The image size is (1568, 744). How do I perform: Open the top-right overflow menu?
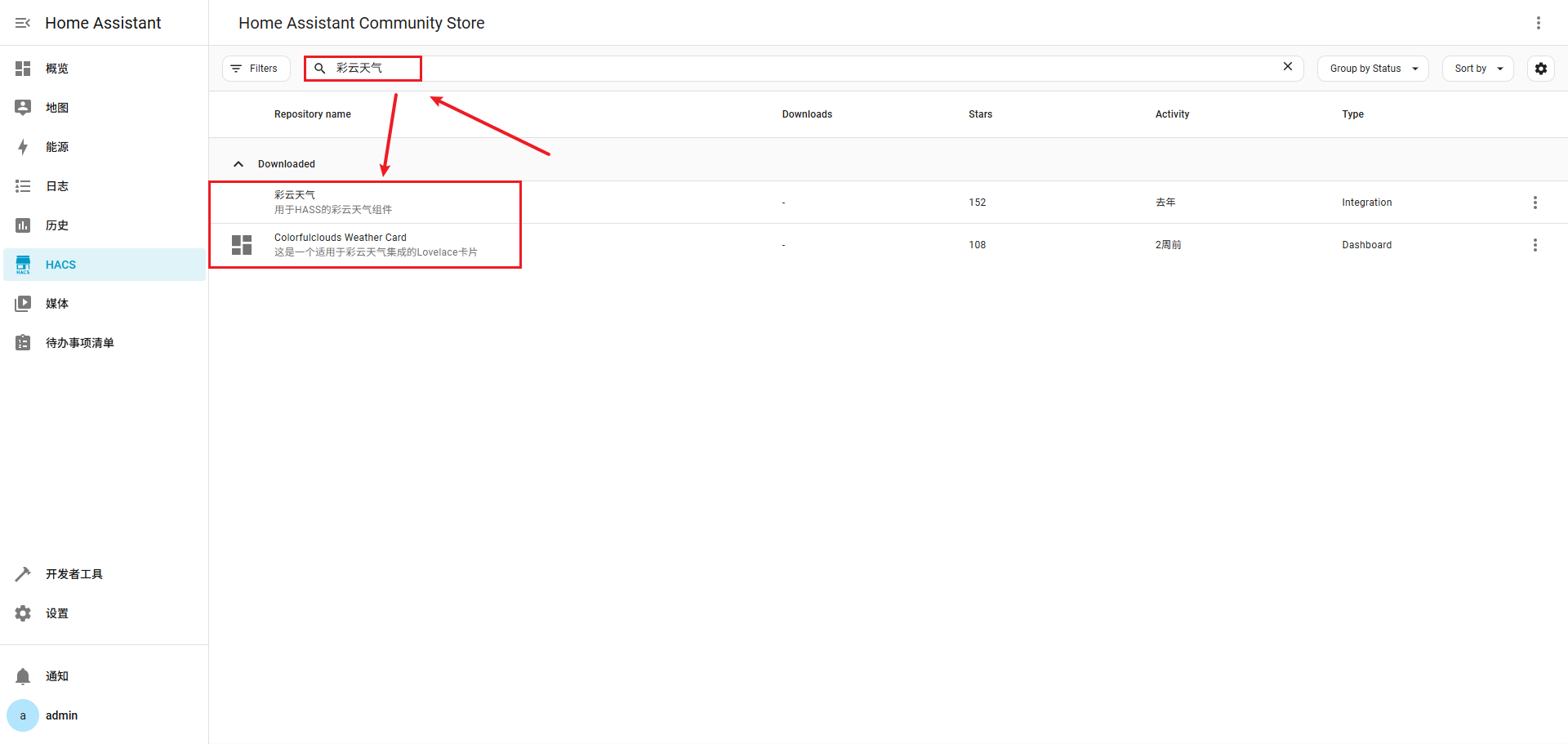(1538, 23)
